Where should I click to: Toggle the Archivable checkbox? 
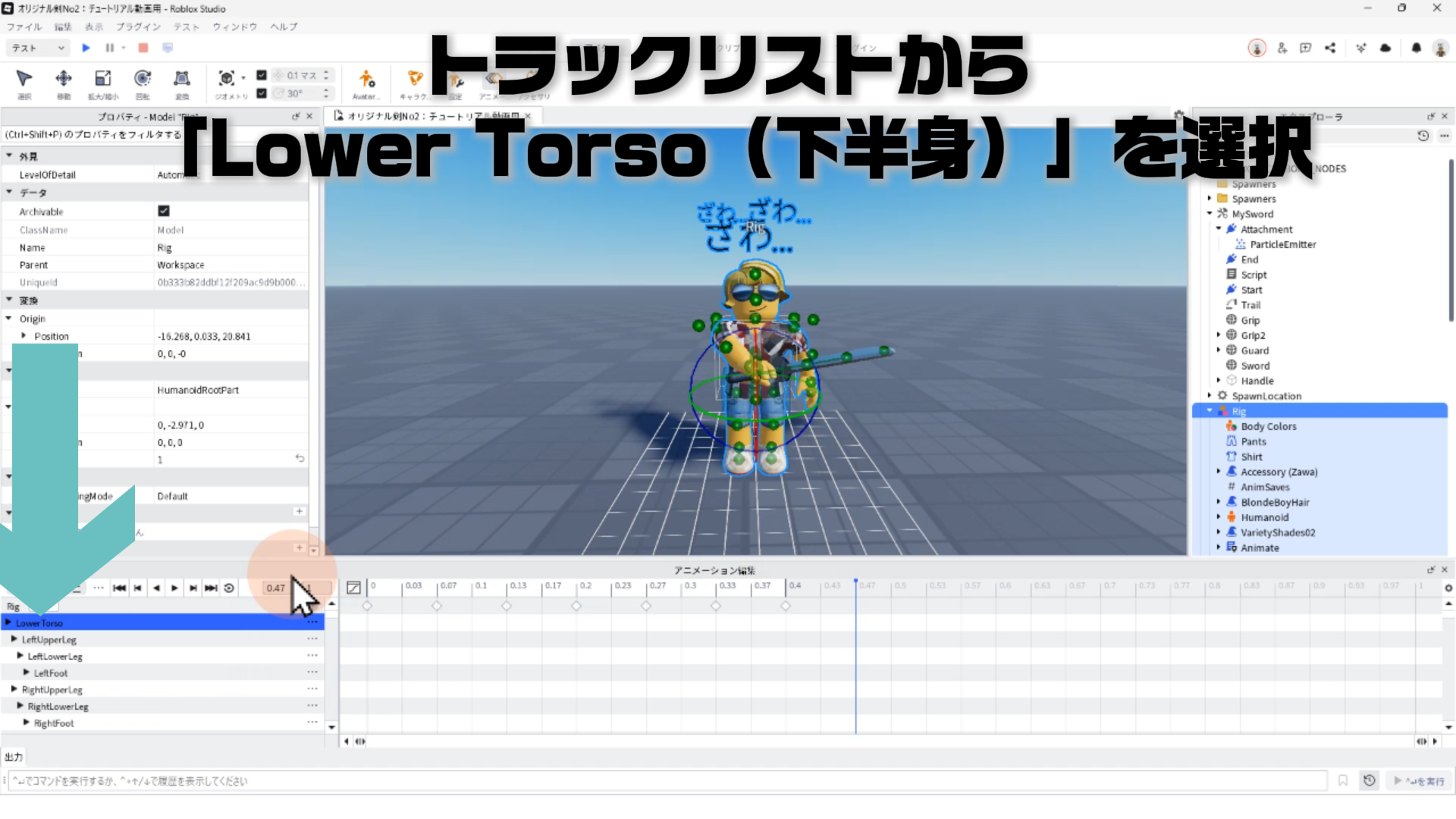point(163,211)
